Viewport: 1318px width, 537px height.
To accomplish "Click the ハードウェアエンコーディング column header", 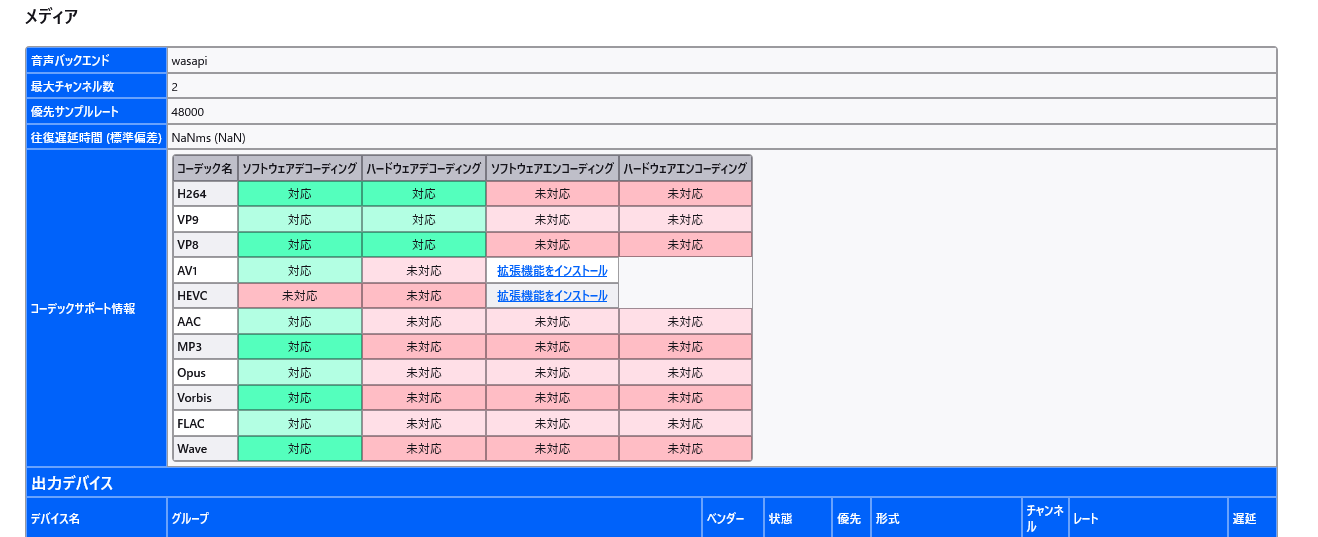I will 685,168.
